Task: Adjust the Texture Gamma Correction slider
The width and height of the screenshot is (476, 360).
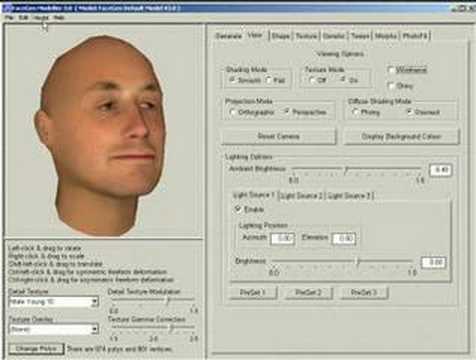Action: pos(172,329)
